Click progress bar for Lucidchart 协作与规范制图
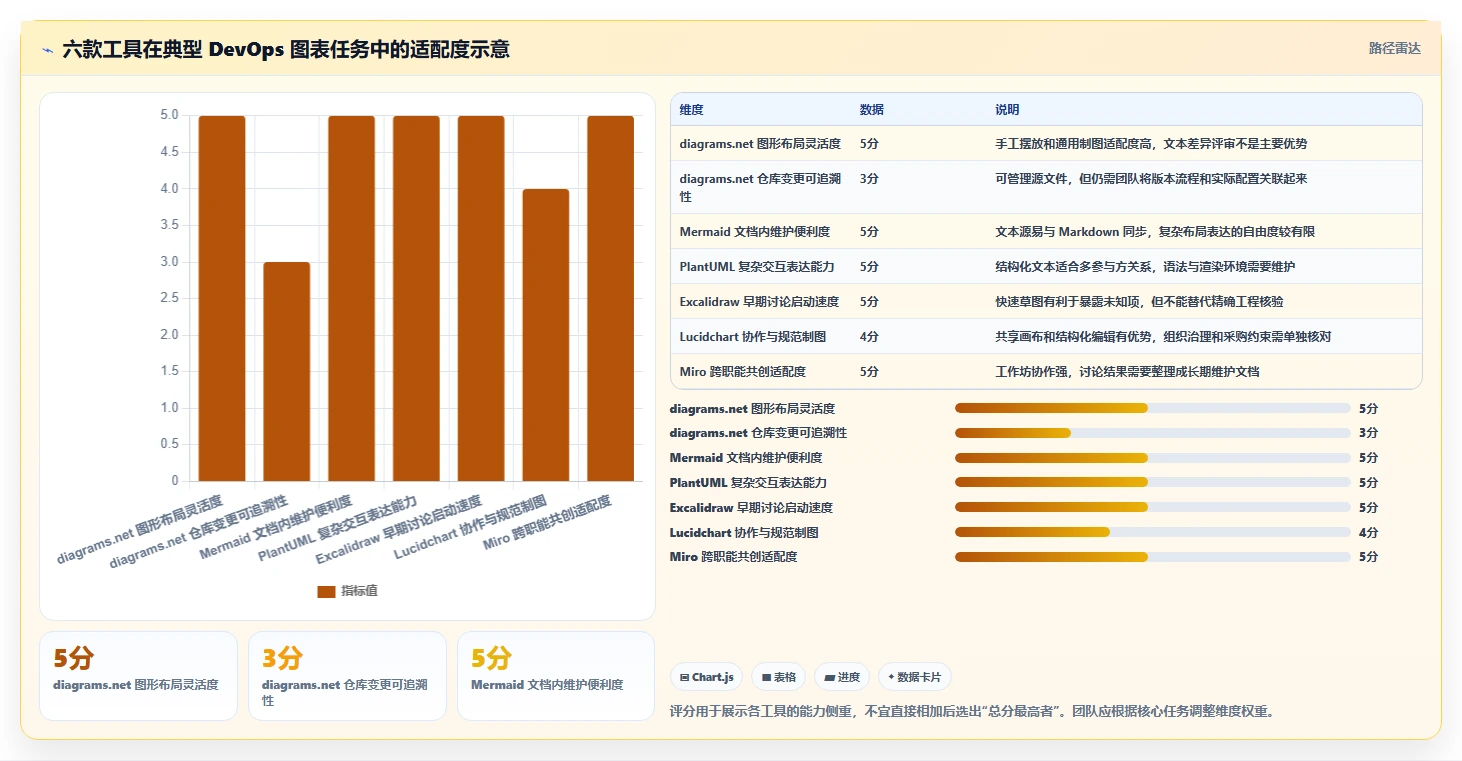 tap(1153, 532)
